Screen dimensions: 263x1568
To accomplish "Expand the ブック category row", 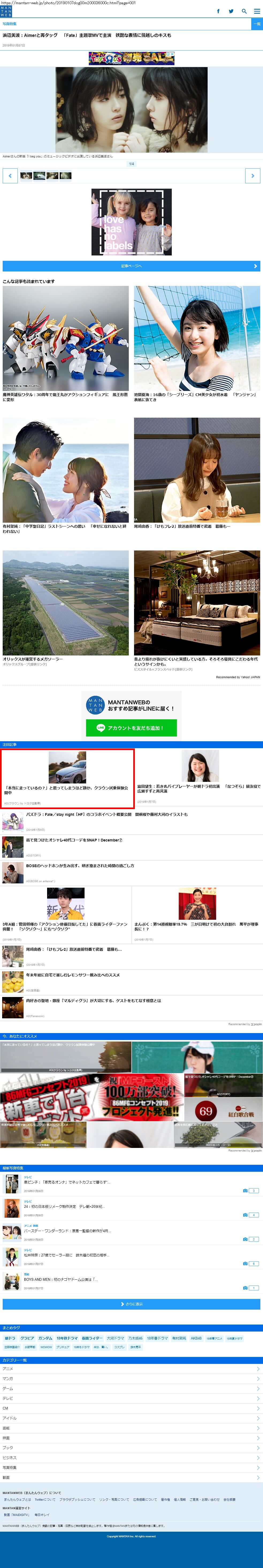I will [132, 1447].
